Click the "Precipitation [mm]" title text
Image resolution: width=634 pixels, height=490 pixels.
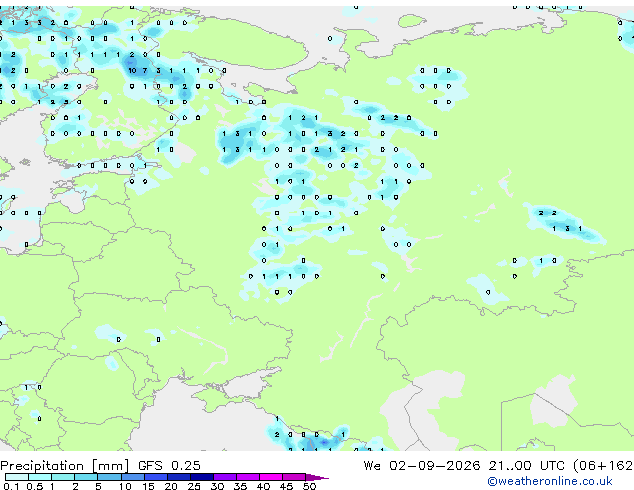pyautogui.click(x=65, y=466)
